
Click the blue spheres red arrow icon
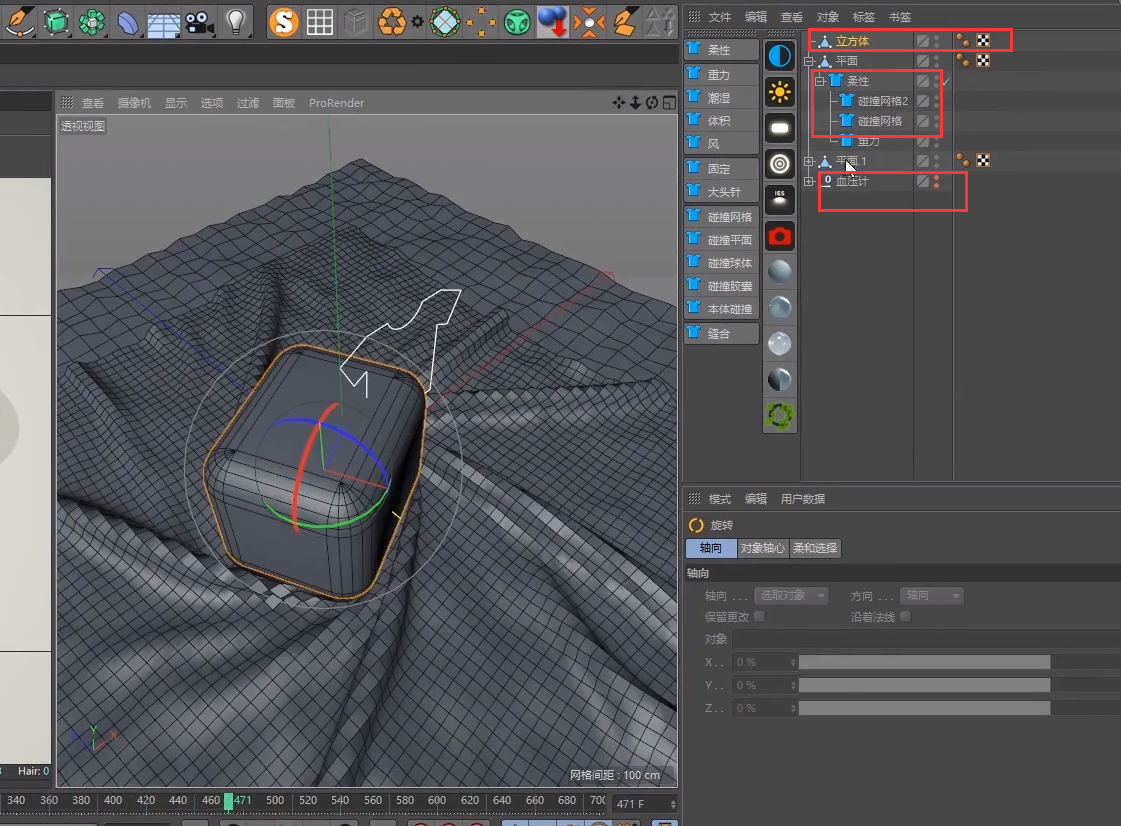552,21
